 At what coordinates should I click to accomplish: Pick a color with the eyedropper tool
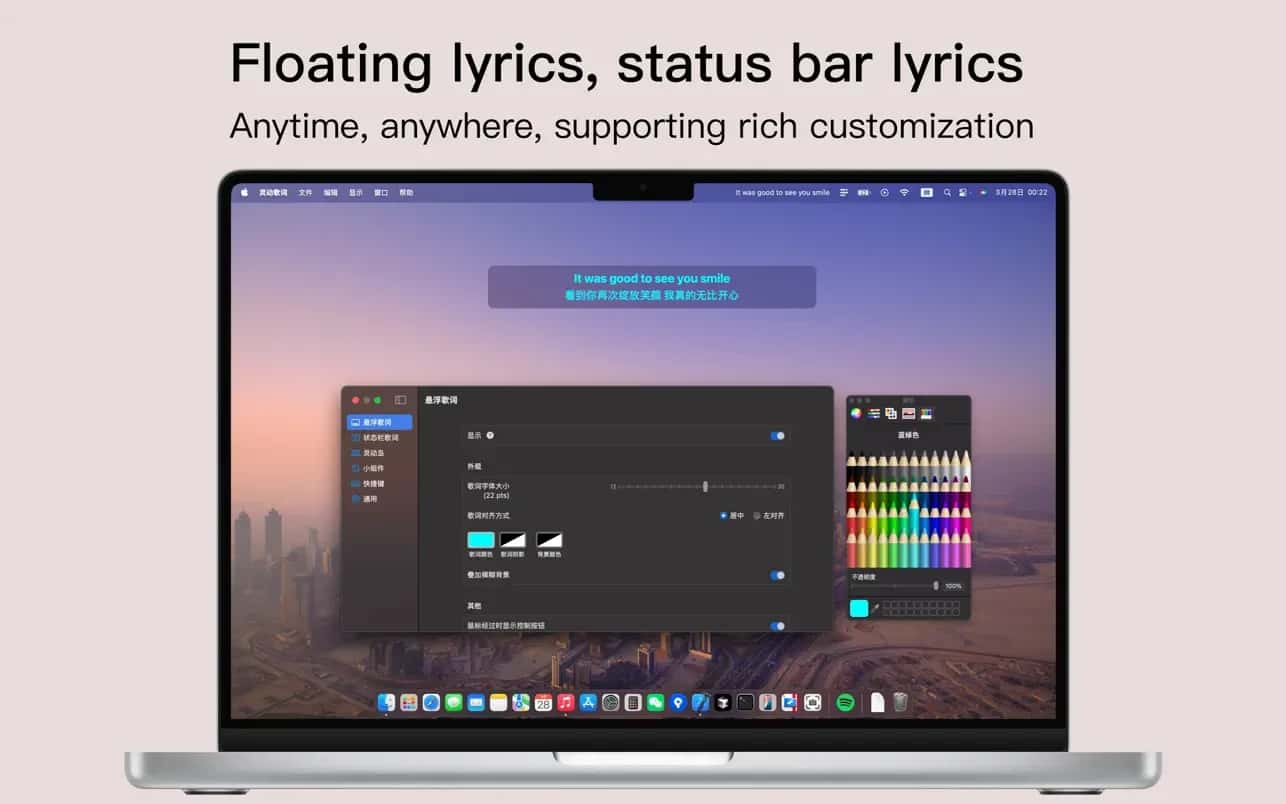click(x=876, y=607)
